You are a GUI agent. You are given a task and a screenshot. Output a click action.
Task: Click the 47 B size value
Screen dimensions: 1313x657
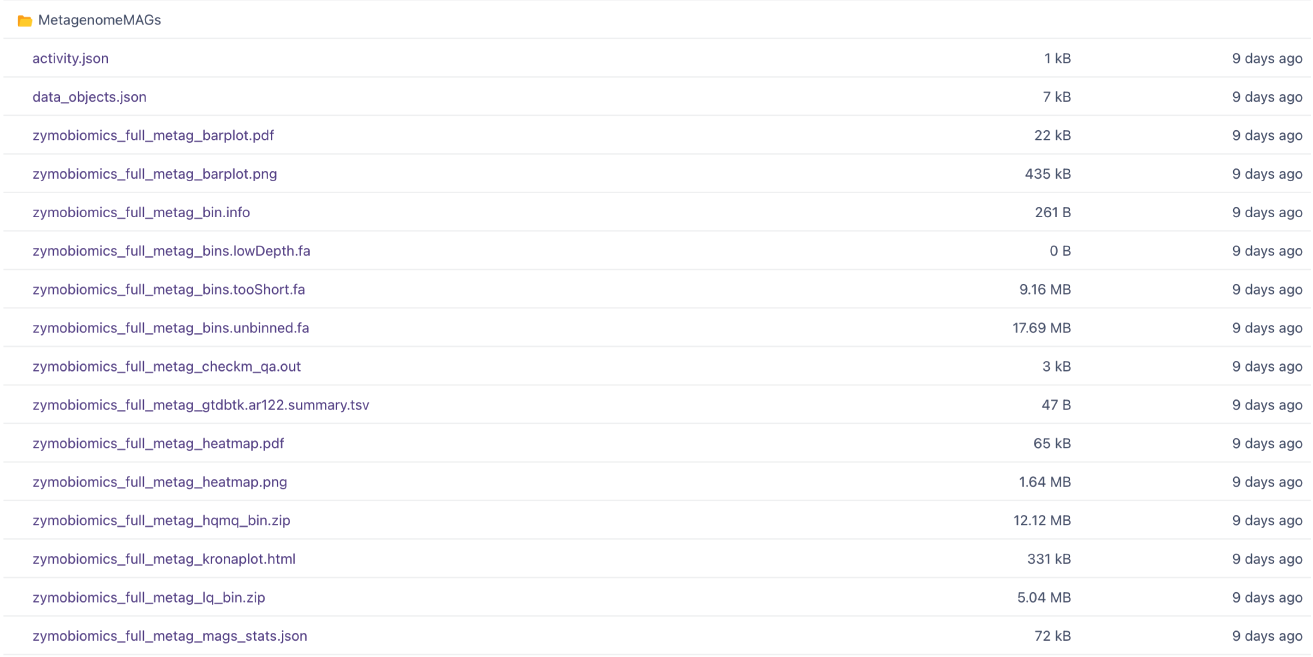pos(1057,405)
